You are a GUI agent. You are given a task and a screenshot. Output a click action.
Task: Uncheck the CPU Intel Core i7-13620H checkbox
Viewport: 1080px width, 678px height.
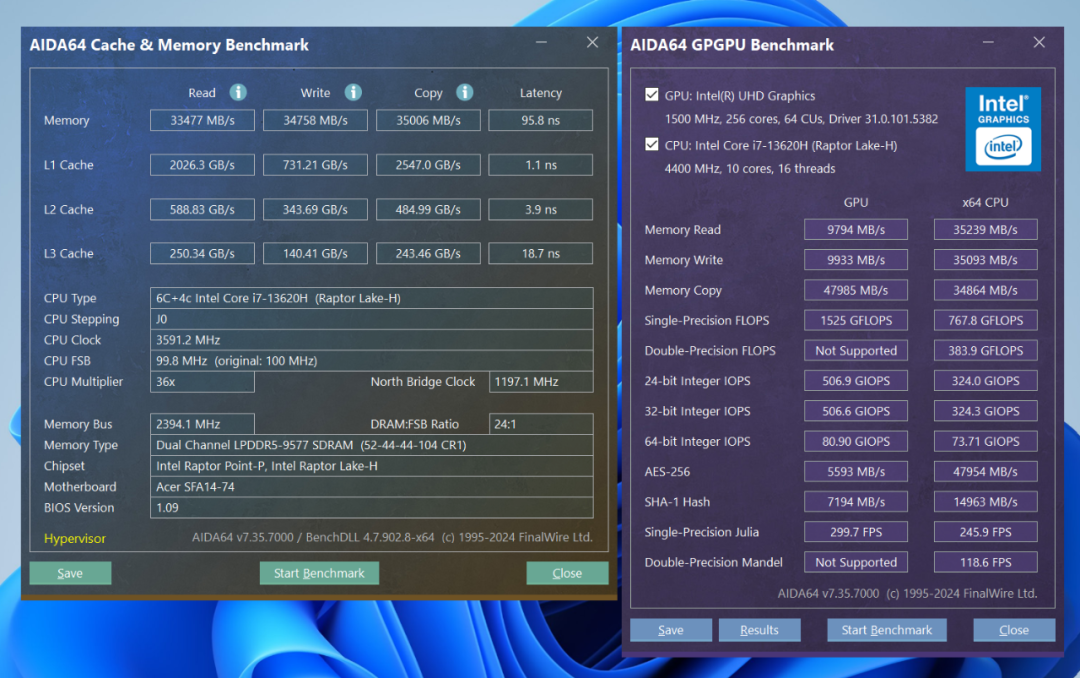[652, 145]
